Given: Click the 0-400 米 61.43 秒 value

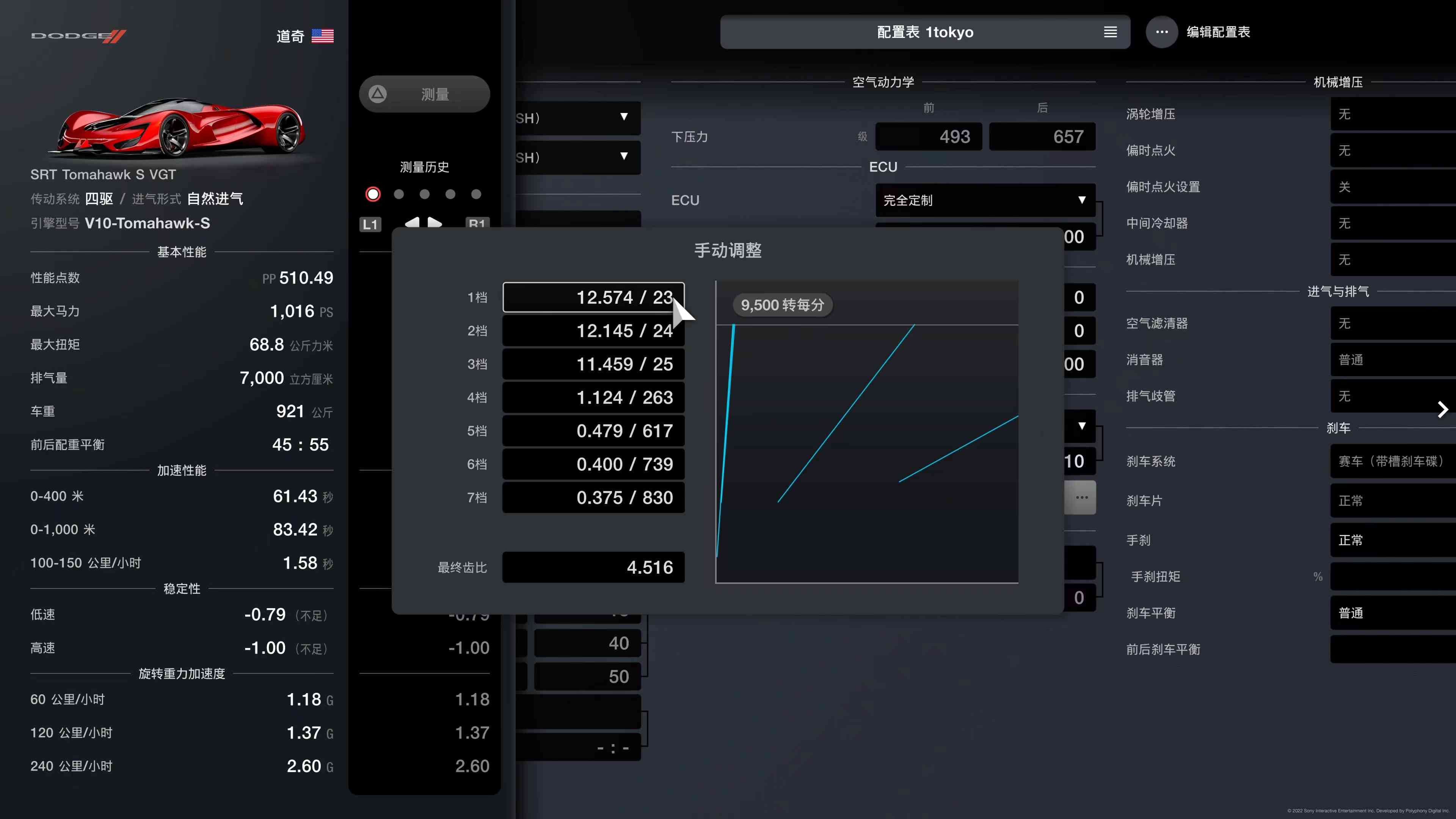Looking at the screenshot, I should [303, 496].
